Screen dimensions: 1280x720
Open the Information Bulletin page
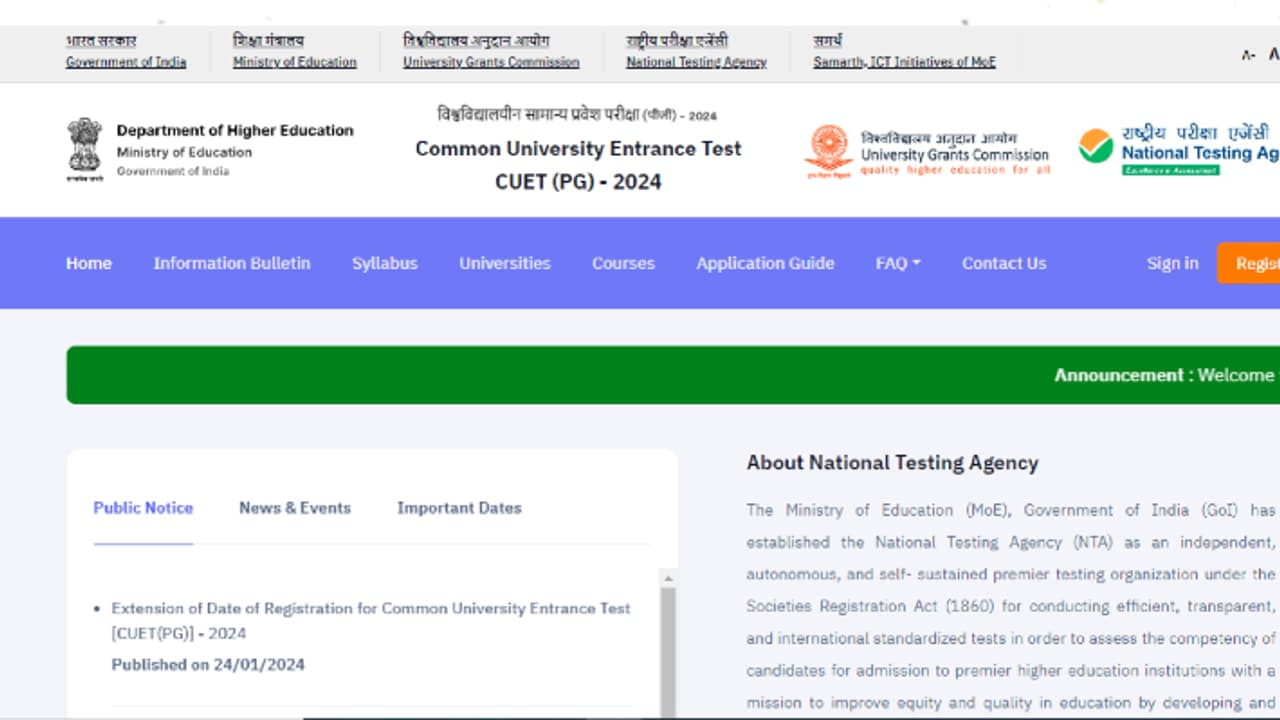pos(232,263)
